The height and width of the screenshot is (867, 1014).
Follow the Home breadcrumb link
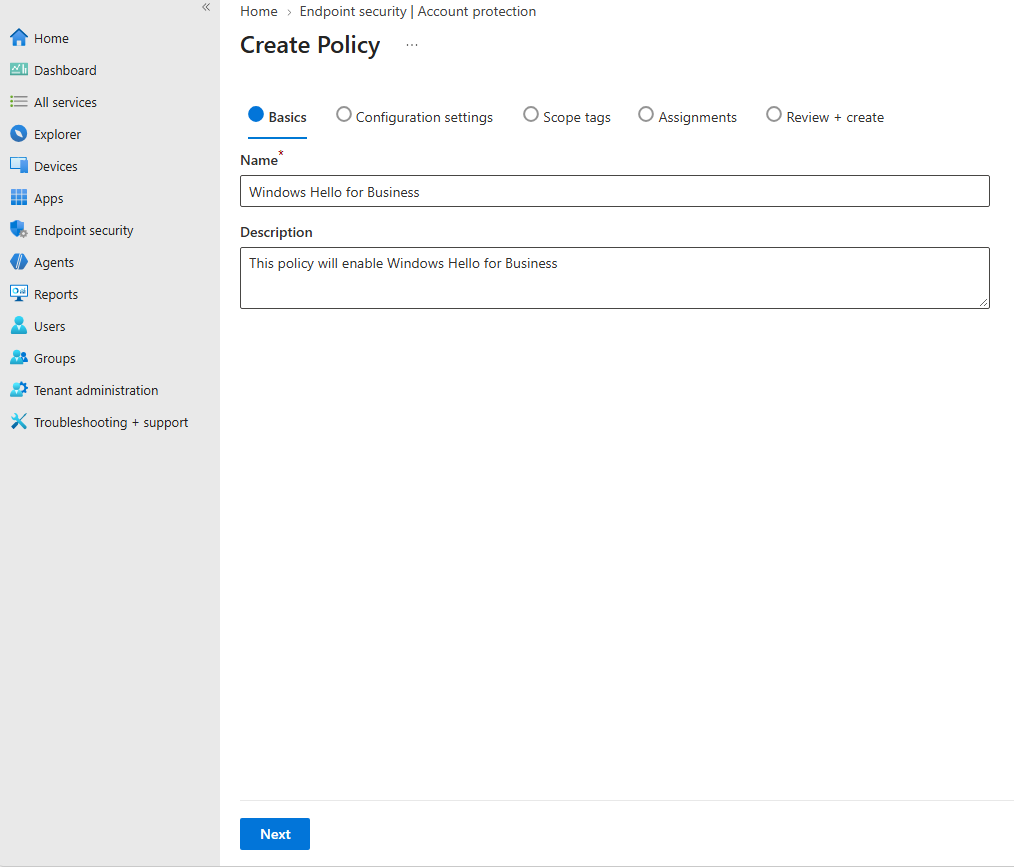[259, 12]
